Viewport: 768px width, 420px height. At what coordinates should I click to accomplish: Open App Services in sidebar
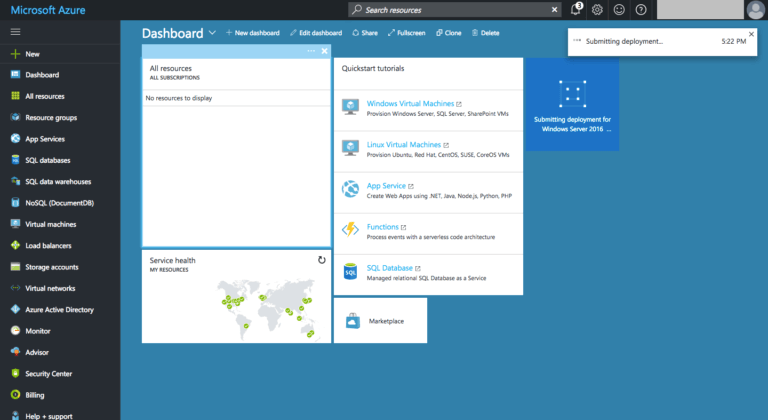click(x=45, y=139)
